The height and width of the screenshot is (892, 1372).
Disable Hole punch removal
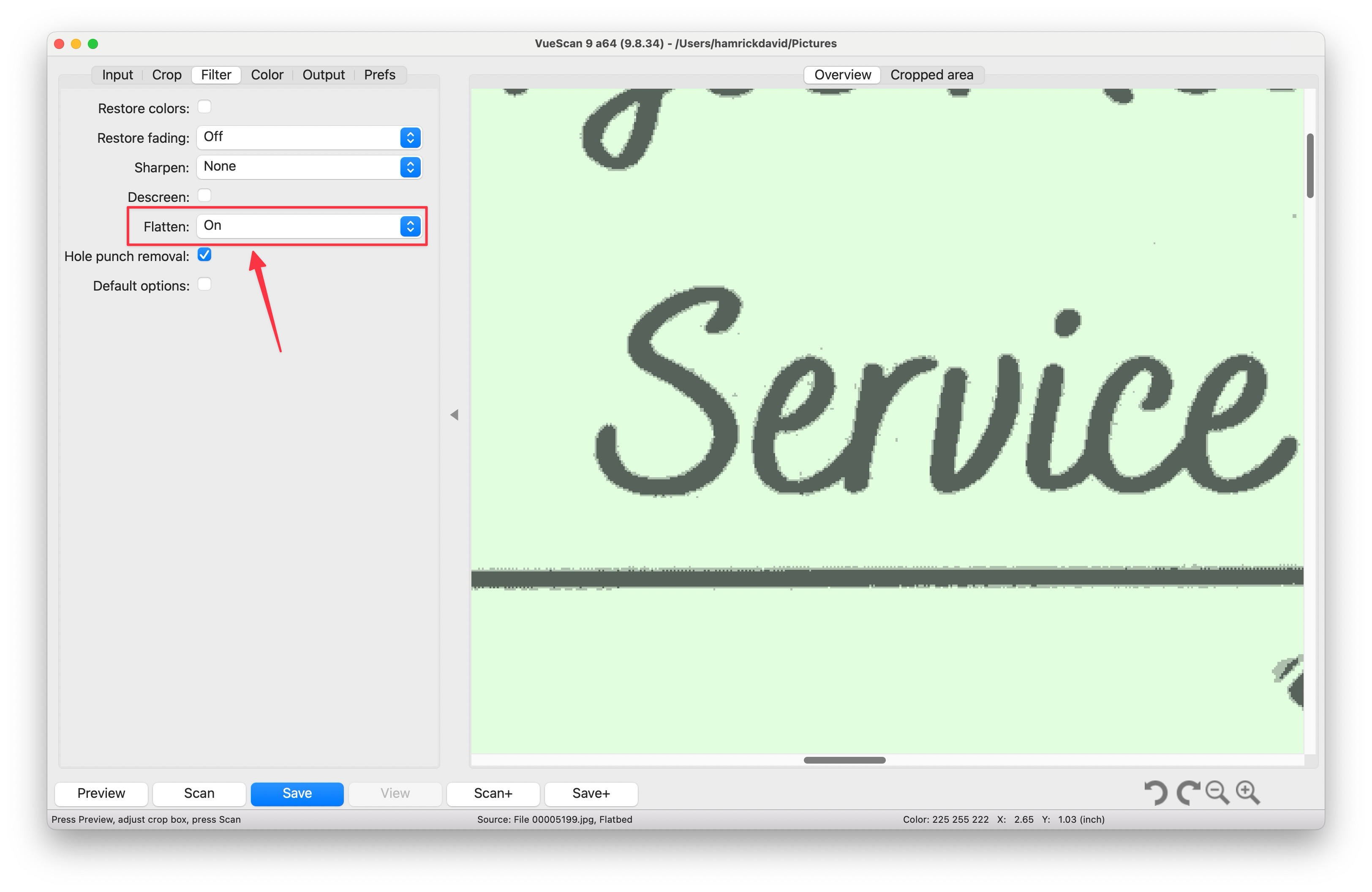pos(204,255)
